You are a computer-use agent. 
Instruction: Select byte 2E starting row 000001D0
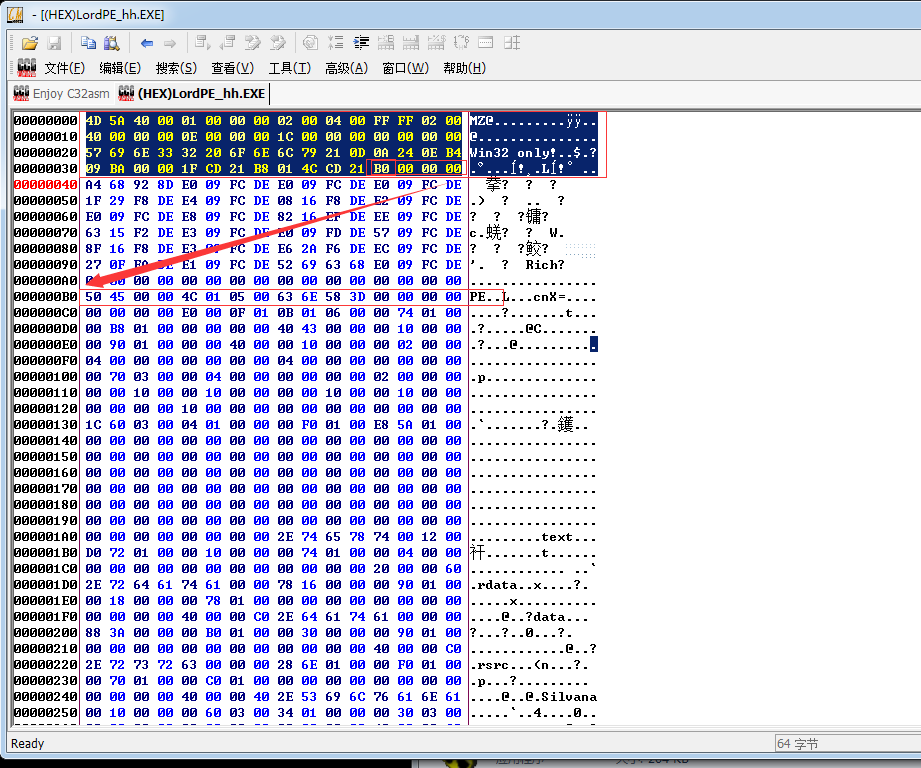93,585
